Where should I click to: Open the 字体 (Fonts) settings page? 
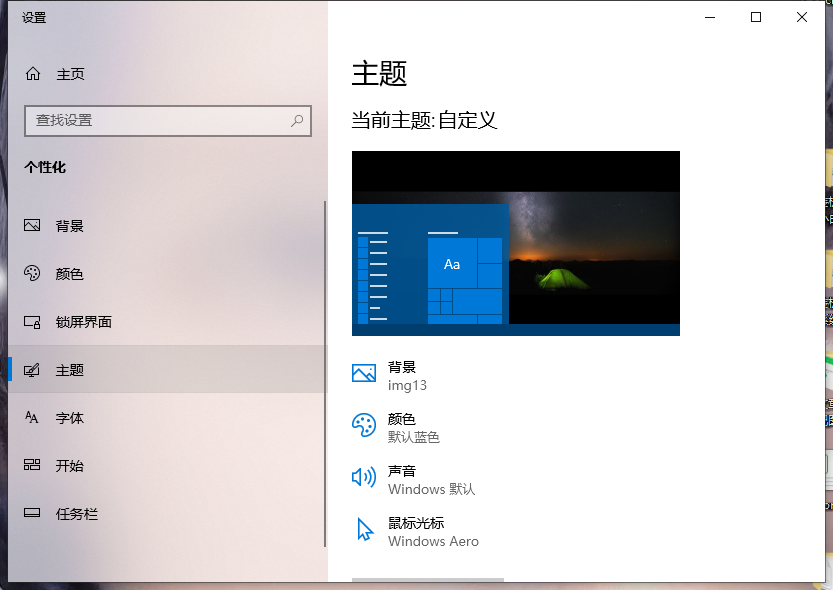point(70,418)
